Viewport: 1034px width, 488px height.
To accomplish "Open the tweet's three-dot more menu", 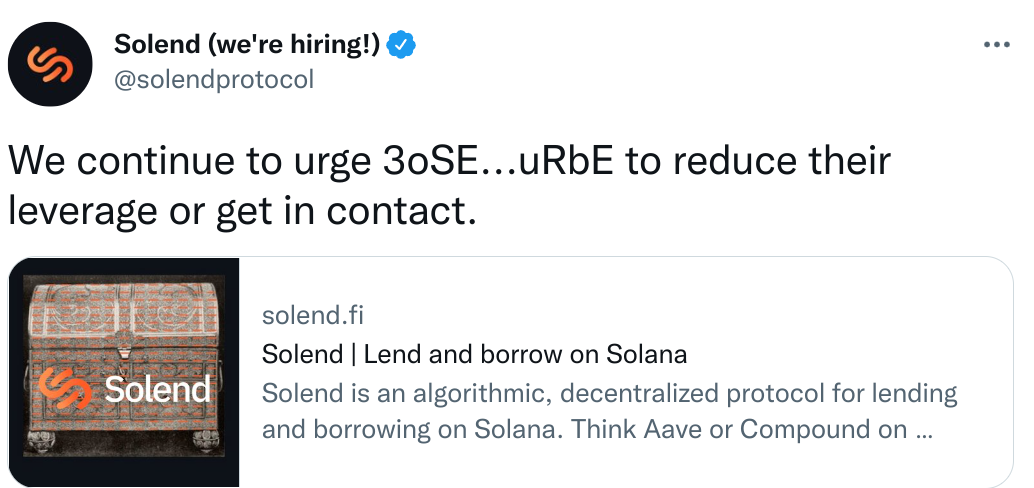I will click(998, 45).
